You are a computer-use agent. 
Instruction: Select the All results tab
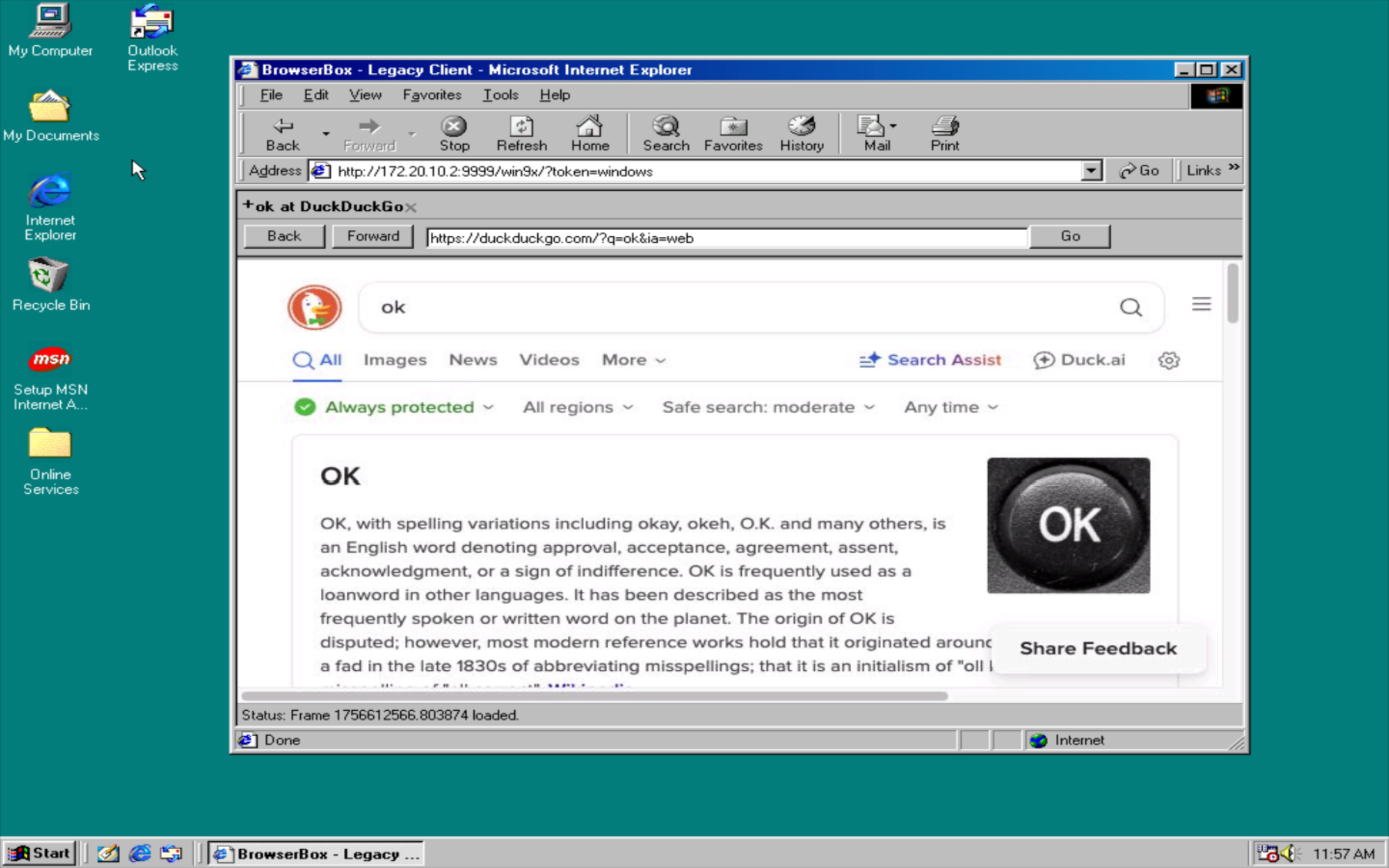pos(317,360)
